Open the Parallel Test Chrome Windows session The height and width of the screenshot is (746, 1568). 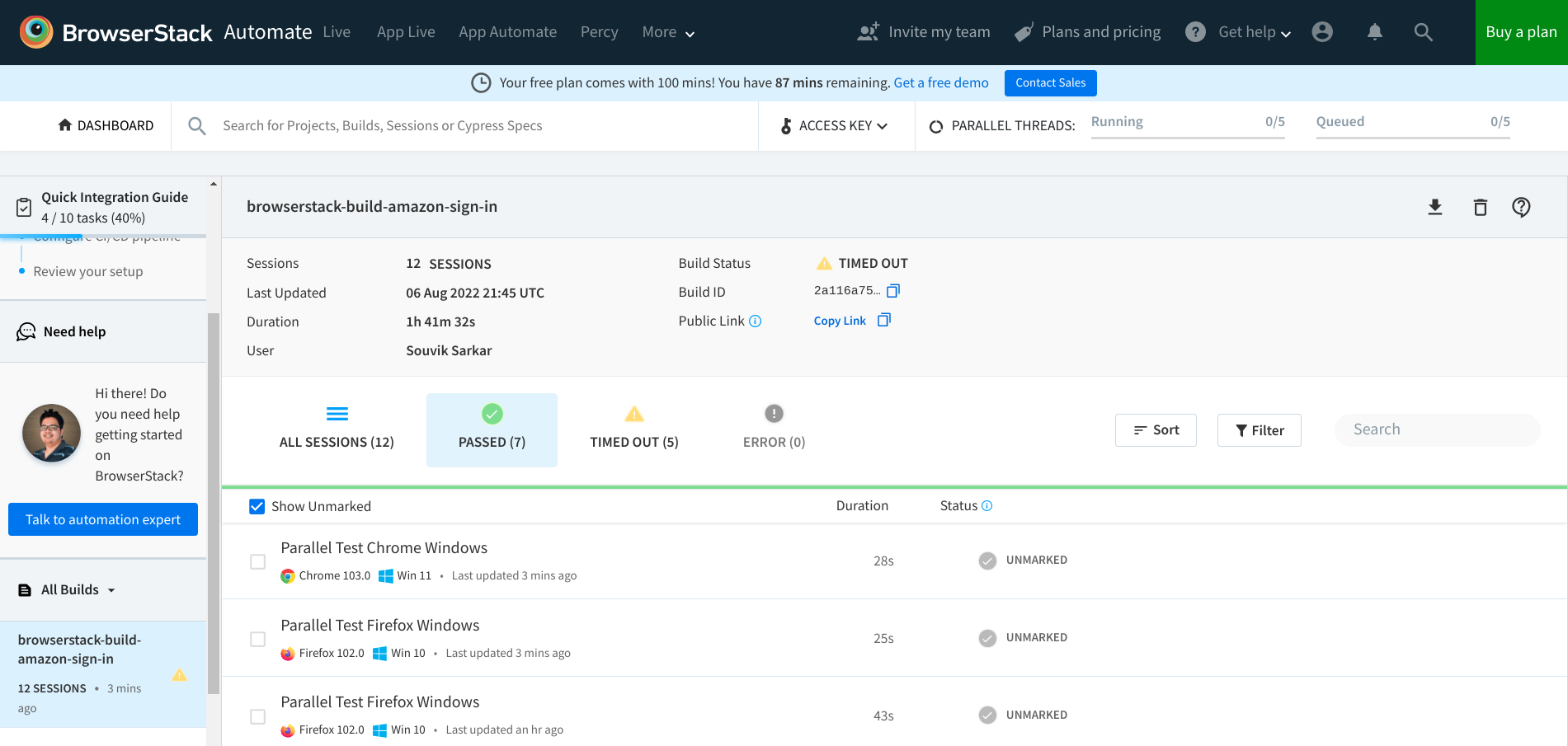pyautogui.click(x=384, y=547)
